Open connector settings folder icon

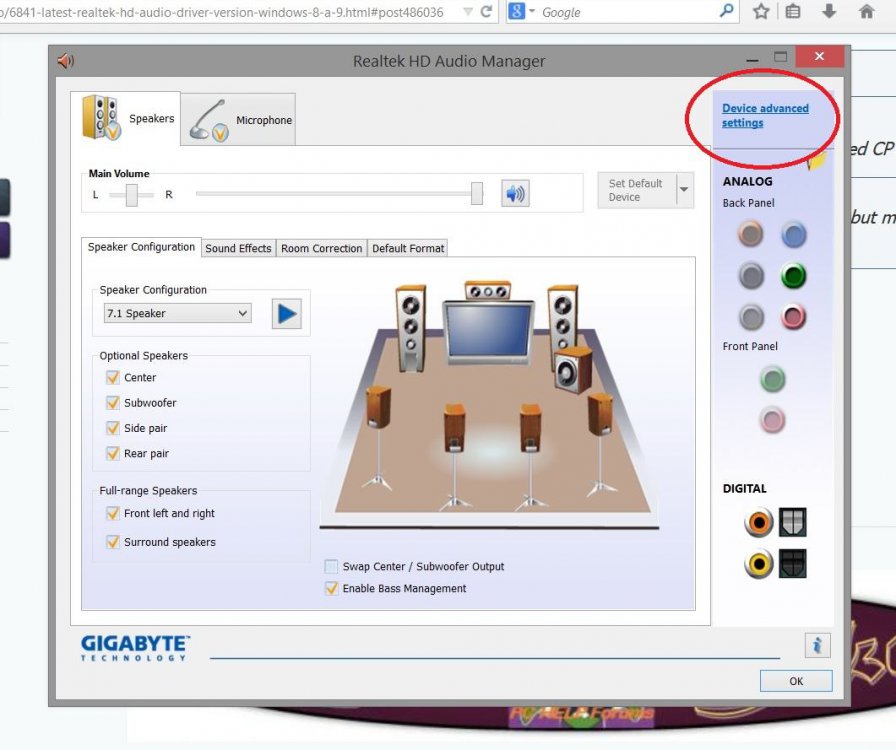click(818, 160)
